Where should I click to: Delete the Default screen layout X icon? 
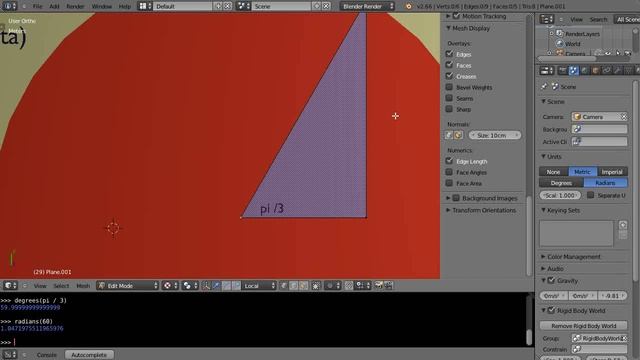(228, 6)
